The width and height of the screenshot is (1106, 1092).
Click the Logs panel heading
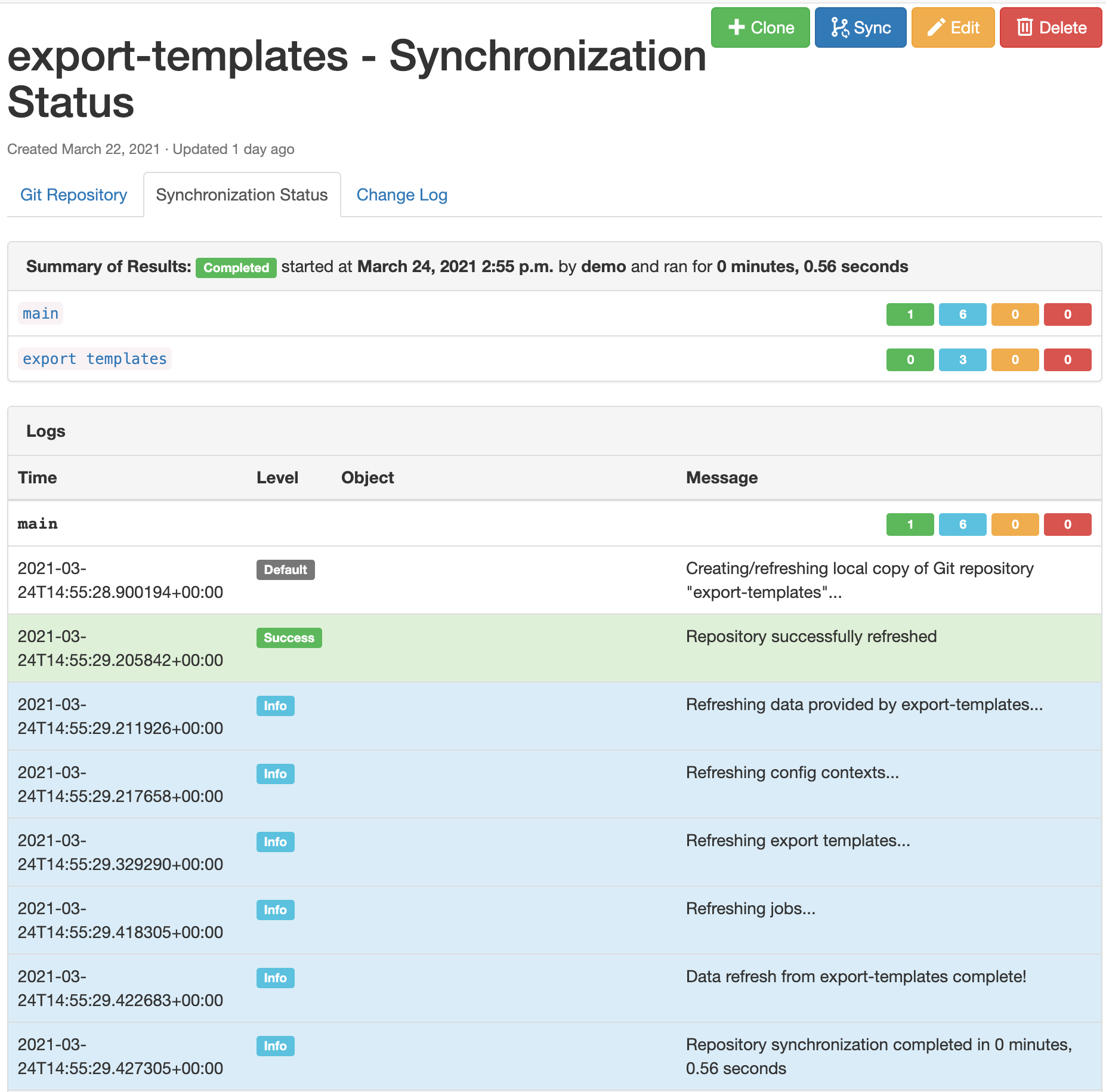point(46,431)
